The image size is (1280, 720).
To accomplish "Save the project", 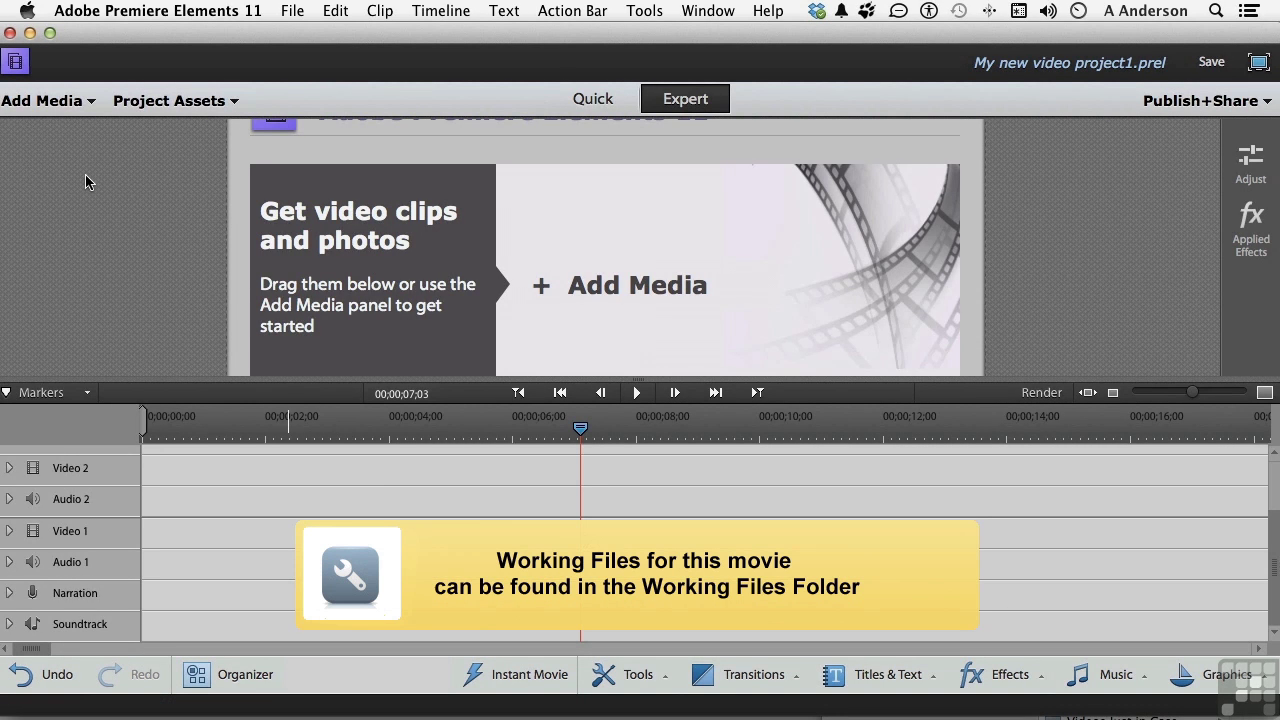I will point(1211,62).
